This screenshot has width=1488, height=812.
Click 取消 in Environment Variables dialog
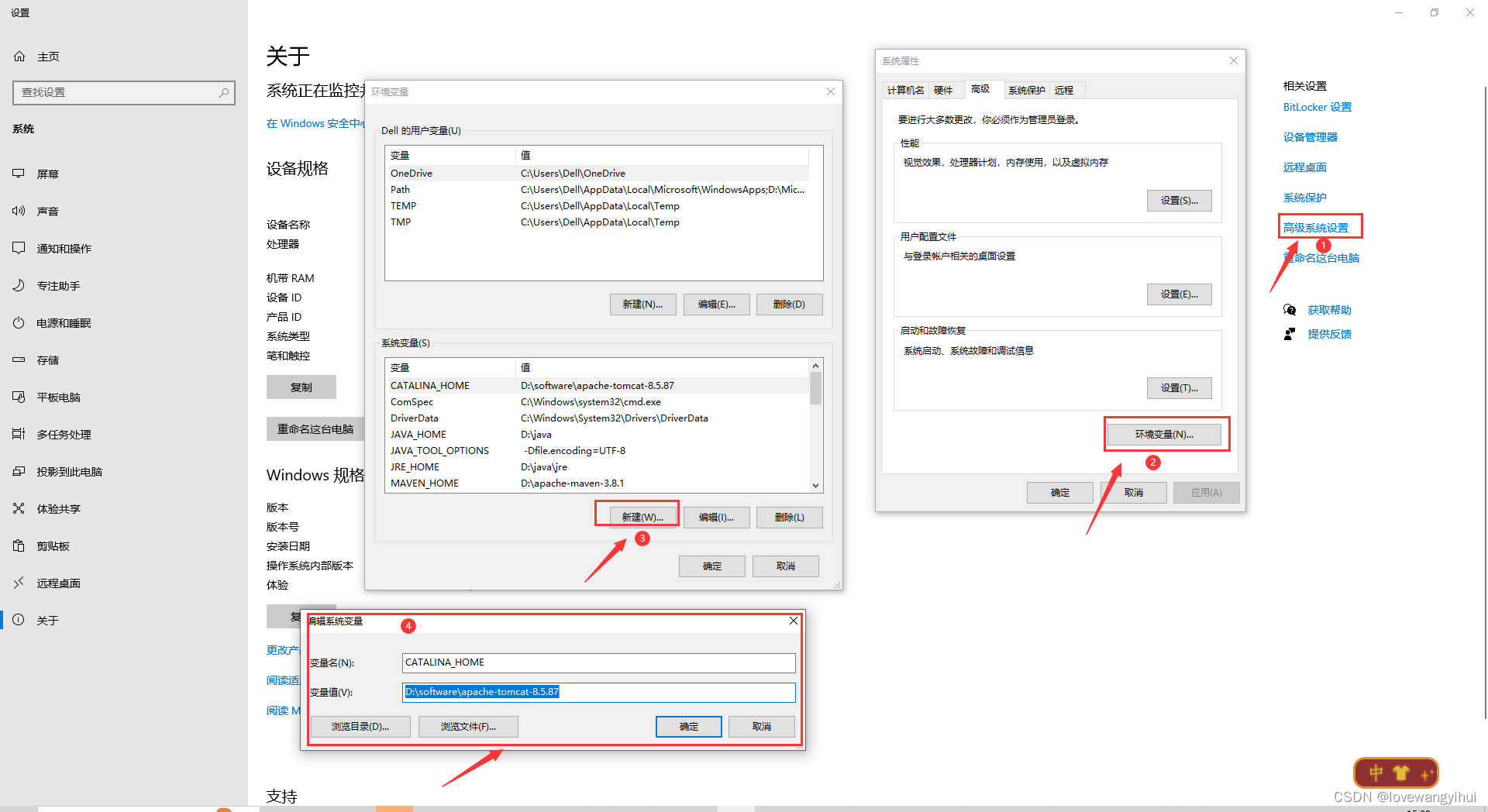pyautogui.click(x=785, y=566)
